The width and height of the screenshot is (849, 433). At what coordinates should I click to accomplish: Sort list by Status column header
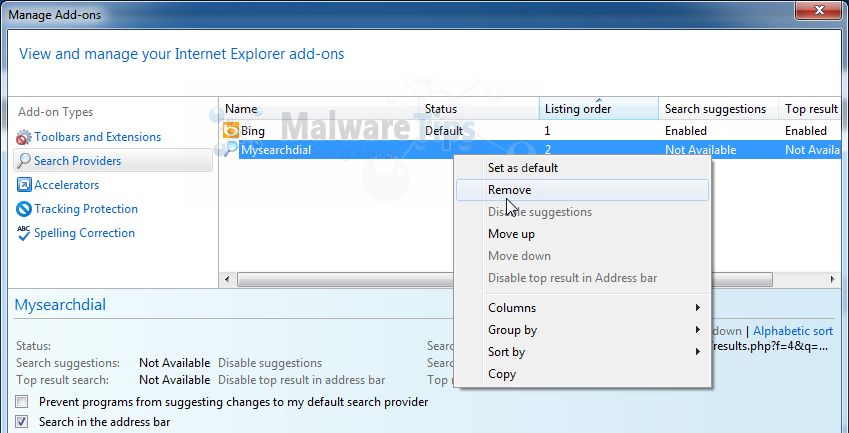pos(479,109)
